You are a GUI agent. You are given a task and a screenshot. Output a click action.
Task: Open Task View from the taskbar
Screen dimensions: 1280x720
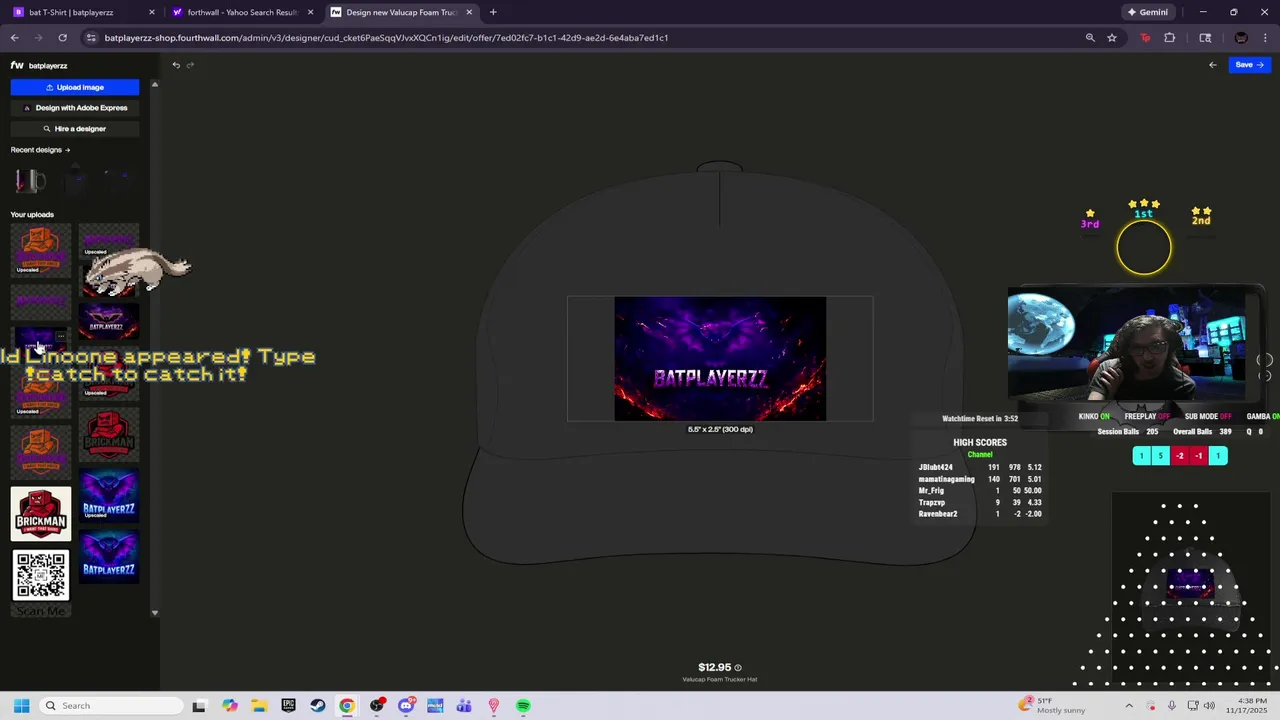point(199,706)
